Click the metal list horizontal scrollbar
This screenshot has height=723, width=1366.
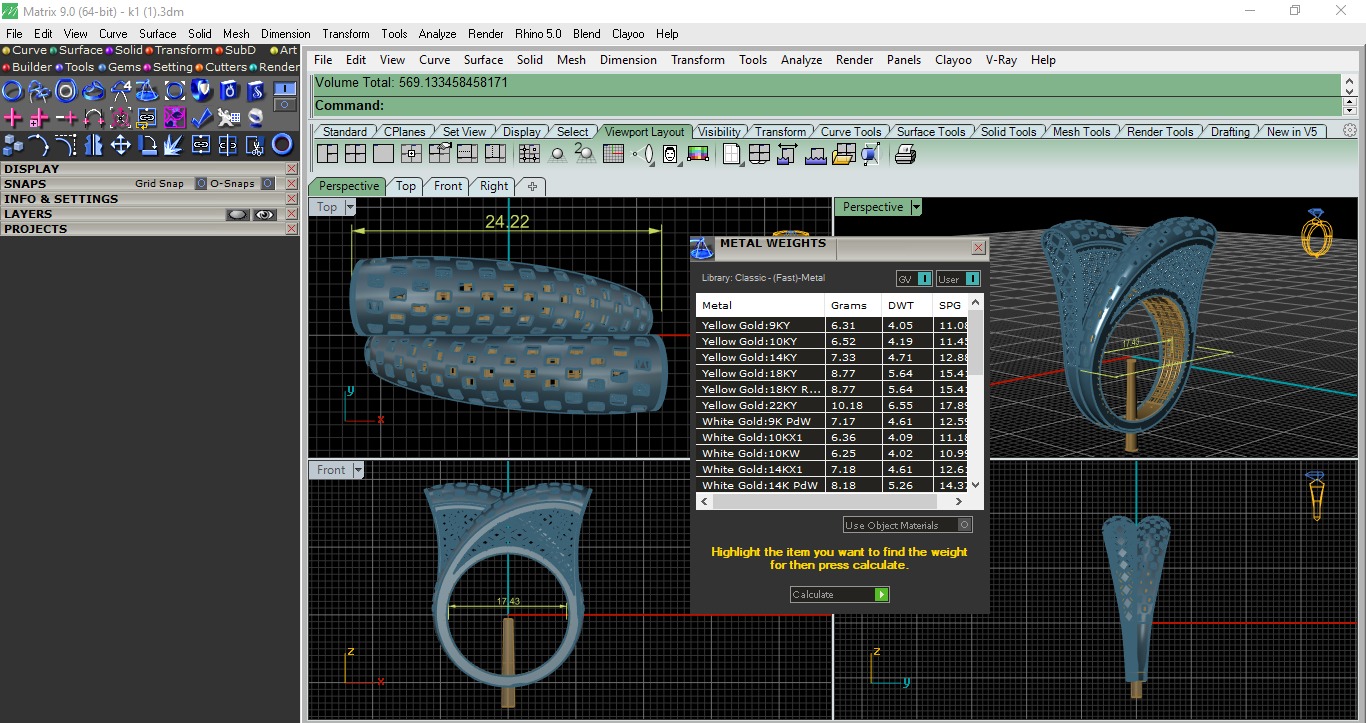point(823,501)
